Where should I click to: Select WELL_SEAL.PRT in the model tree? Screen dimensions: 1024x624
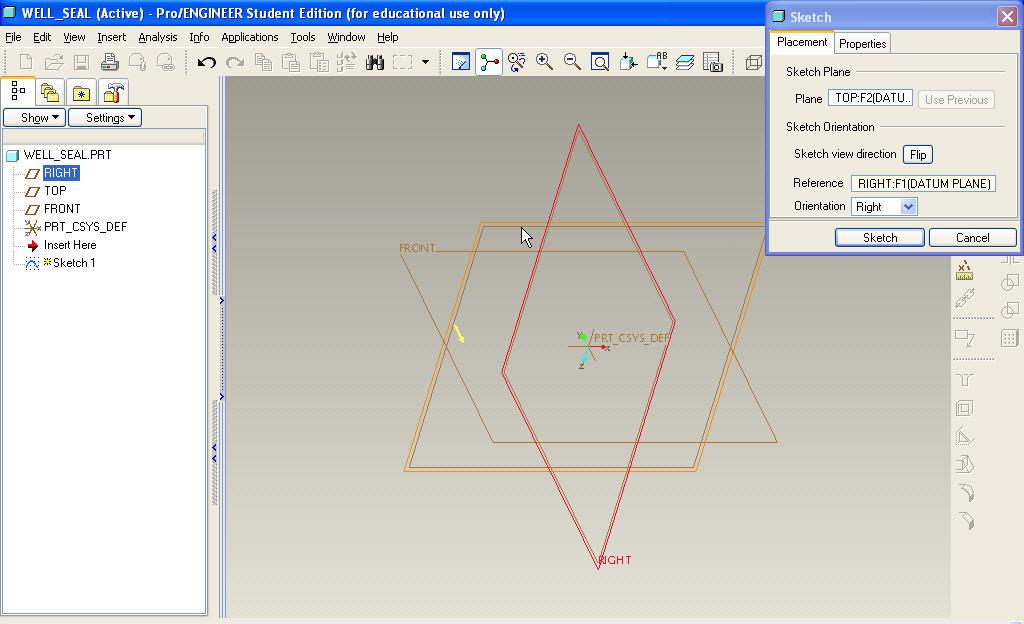(x=67, y=155)
